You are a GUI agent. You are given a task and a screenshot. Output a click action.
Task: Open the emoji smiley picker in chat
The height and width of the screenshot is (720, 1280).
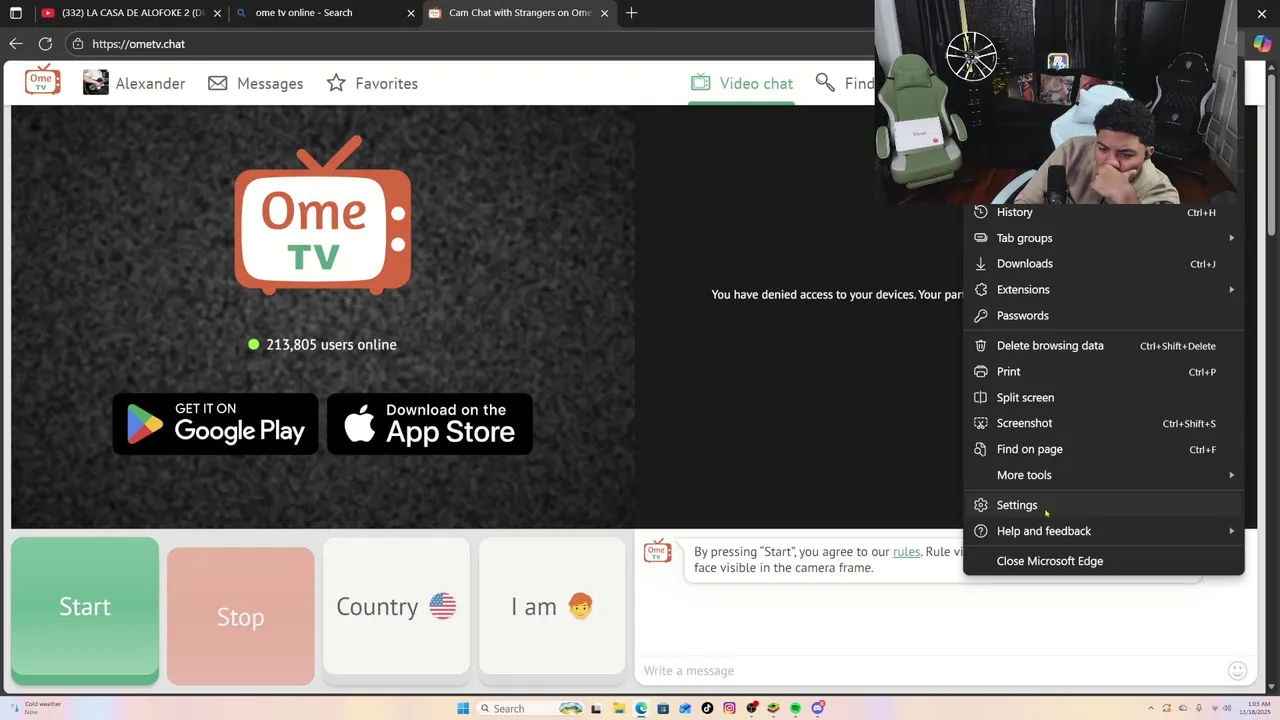1237,670
